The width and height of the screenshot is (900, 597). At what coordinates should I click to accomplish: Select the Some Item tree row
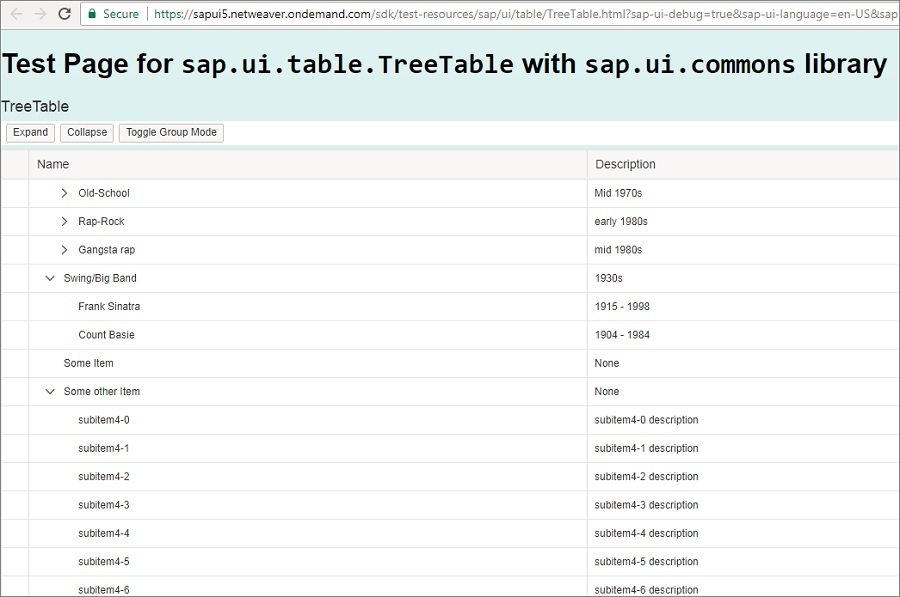pos(89,363)
